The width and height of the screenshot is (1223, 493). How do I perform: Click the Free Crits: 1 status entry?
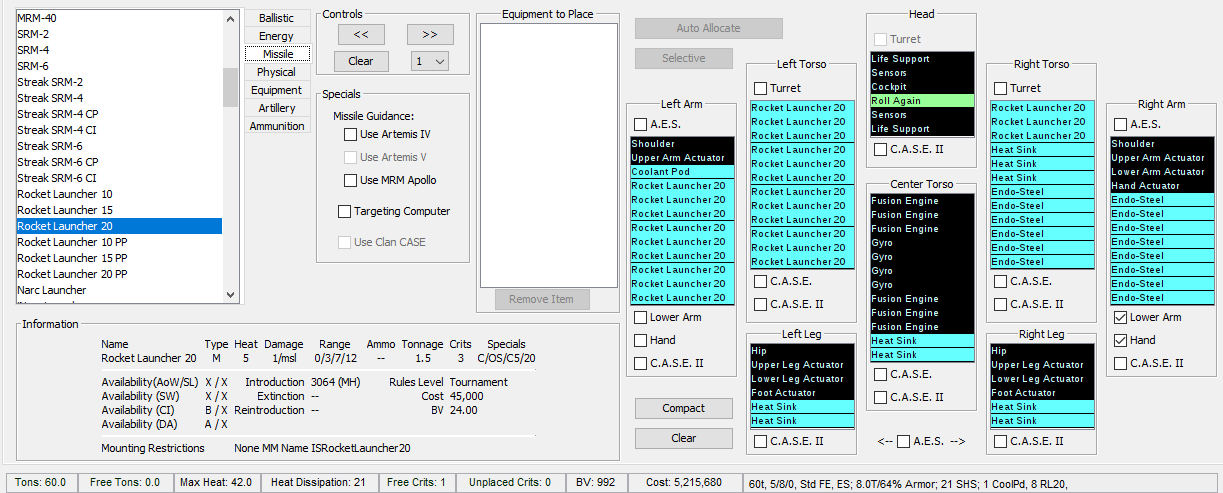pyautogui.click(x=416, y=482)
